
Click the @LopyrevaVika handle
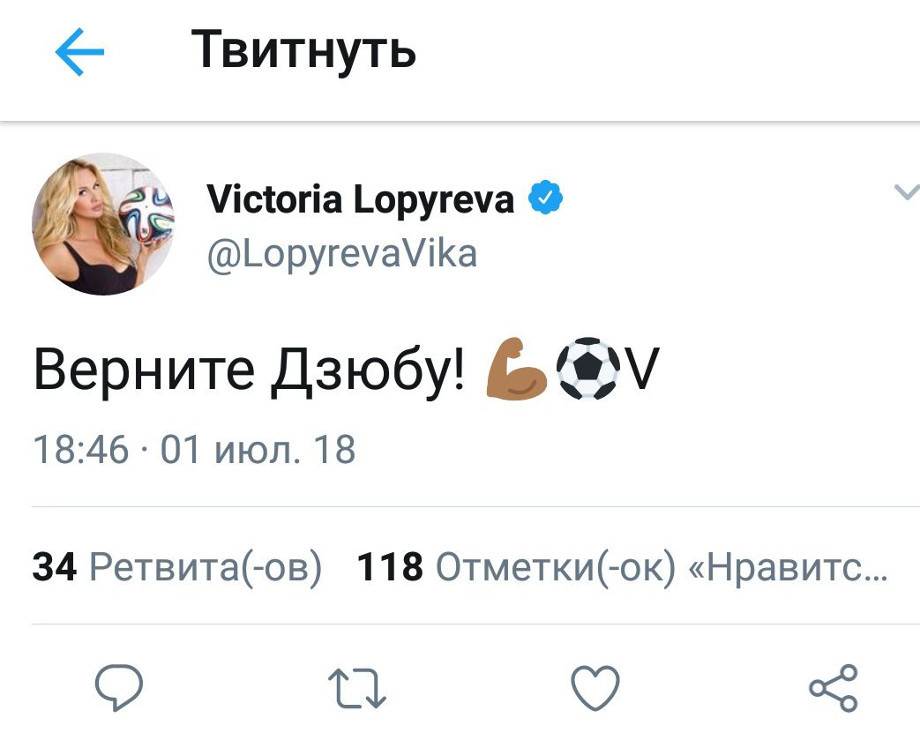(341, 254)
